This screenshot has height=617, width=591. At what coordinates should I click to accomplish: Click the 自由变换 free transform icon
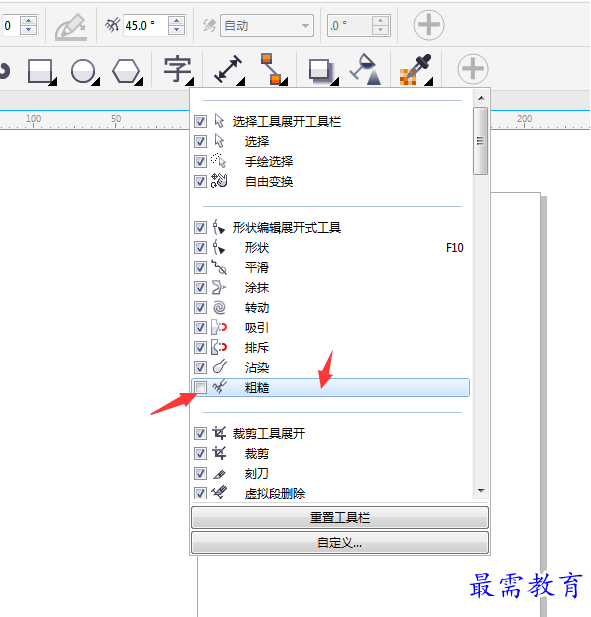click(219, 181)
